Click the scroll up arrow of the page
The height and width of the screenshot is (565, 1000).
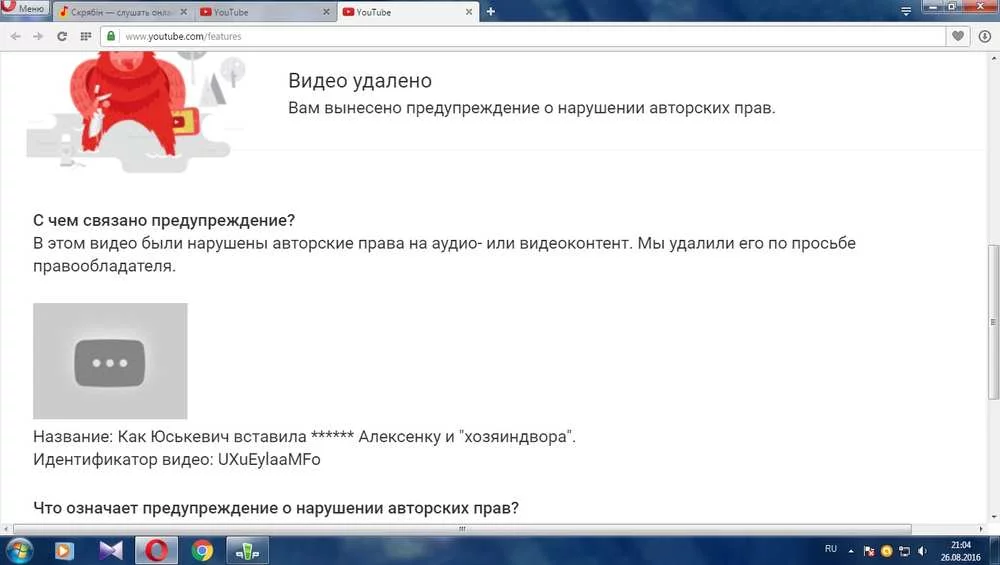[994, 59]
